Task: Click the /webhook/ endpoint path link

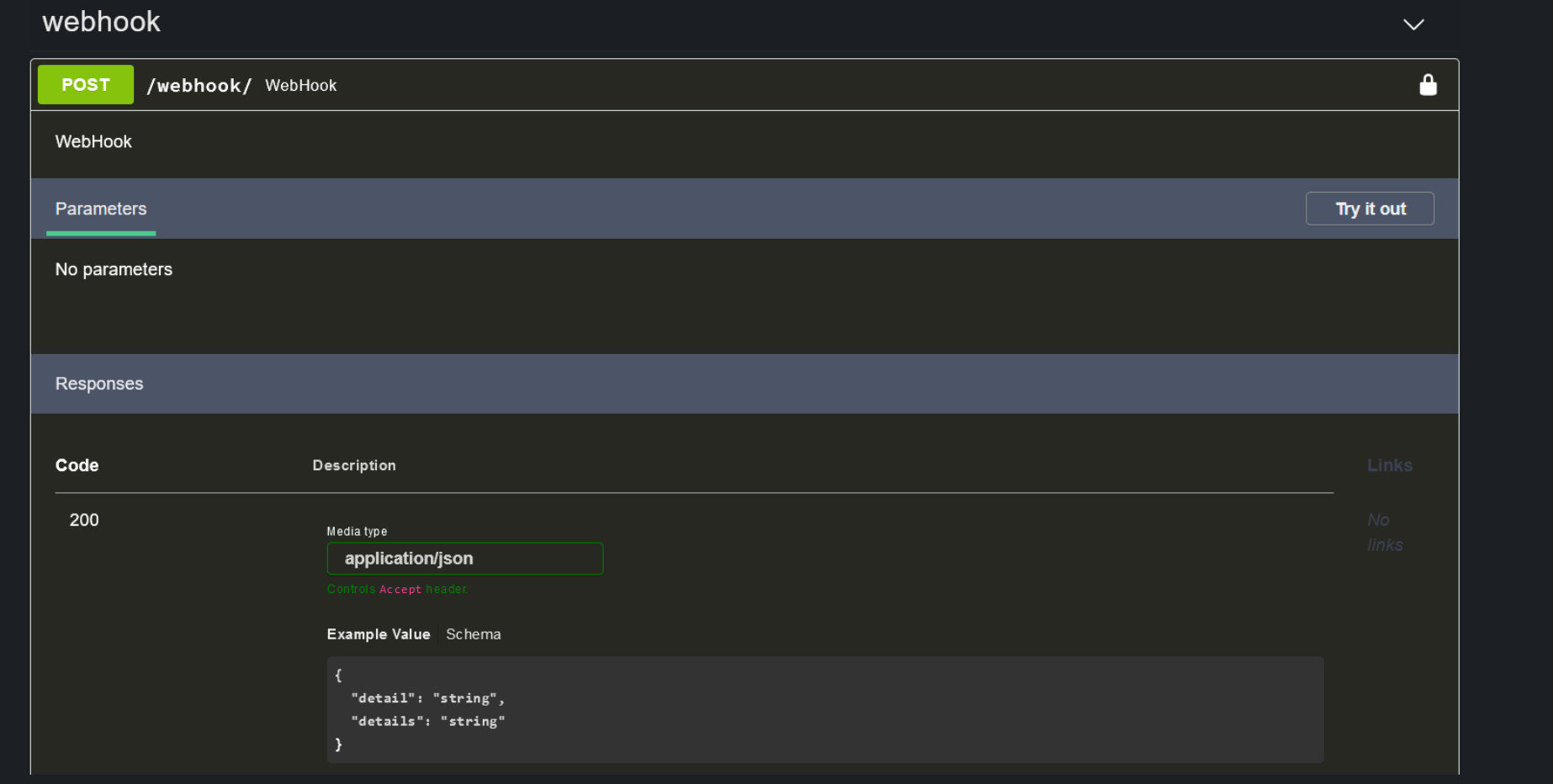Action: 199,85
